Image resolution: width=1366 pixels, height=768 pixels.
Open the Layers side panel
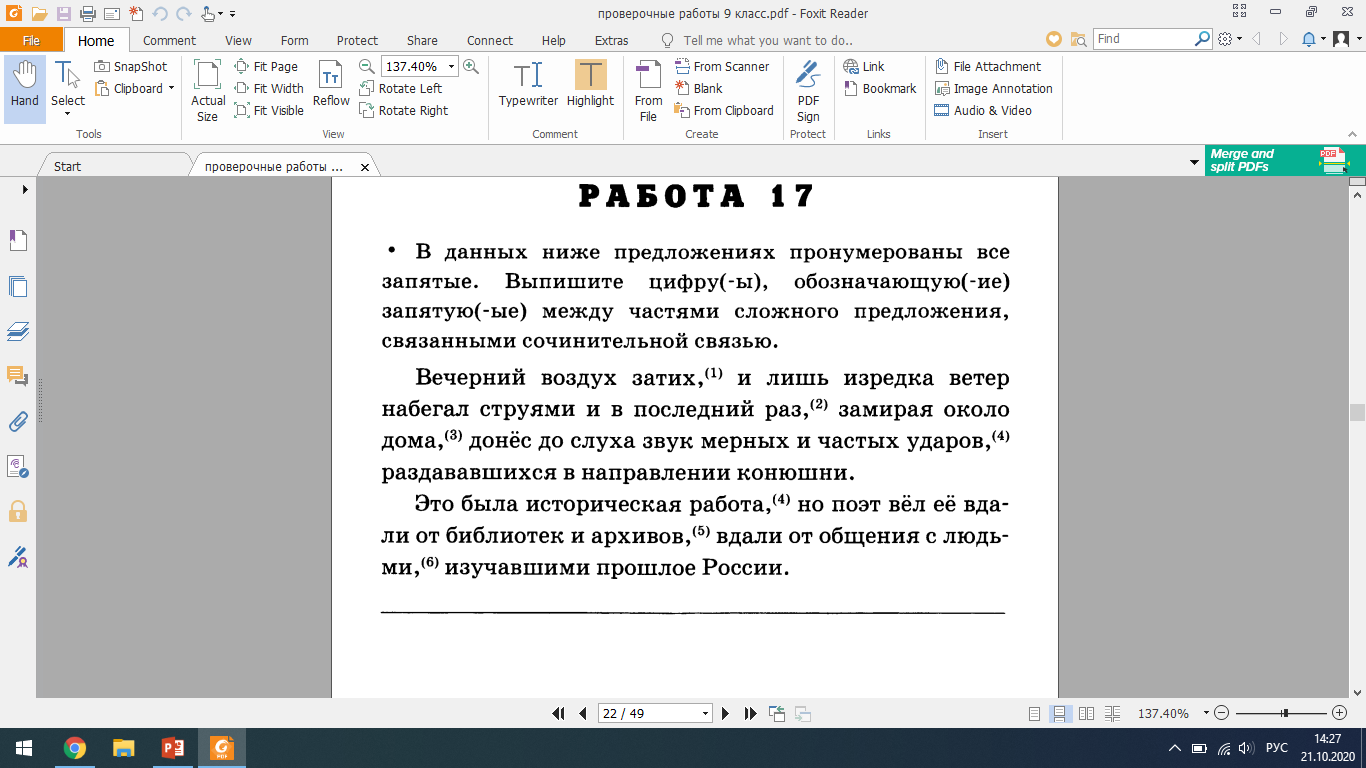click(x=18, y=331)
